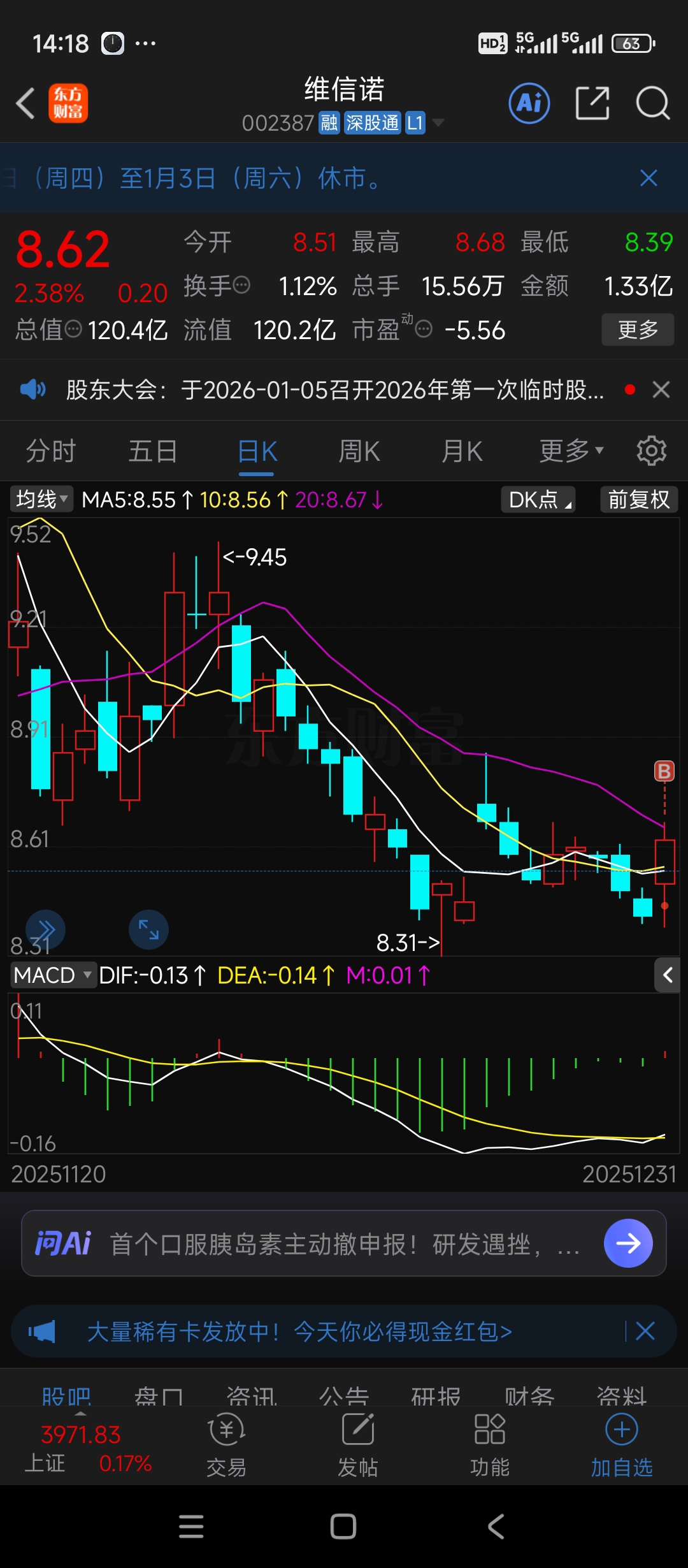Tap the back arrow in header

[25, 103]
